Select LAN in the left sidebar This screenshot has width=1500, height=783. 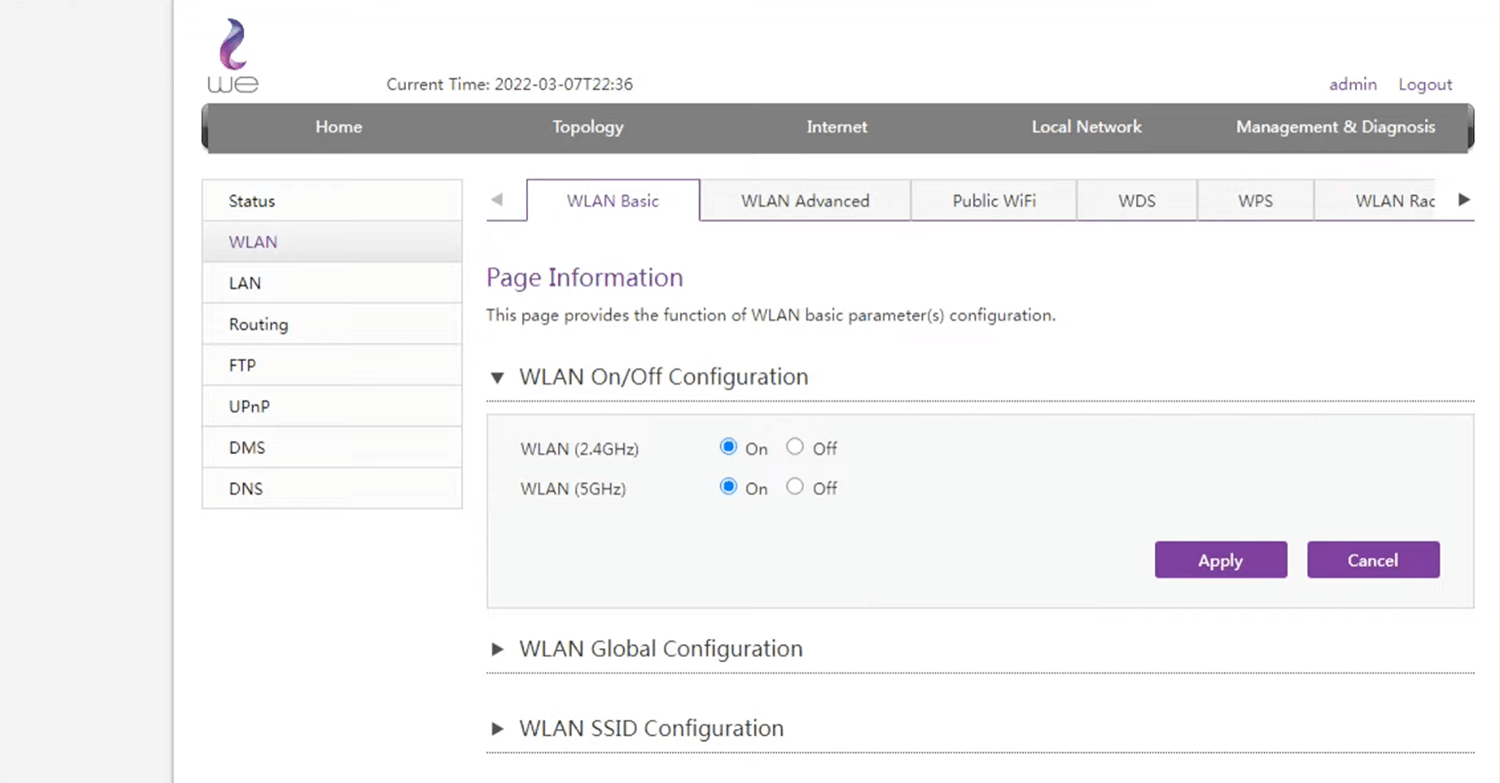(245, 283)
